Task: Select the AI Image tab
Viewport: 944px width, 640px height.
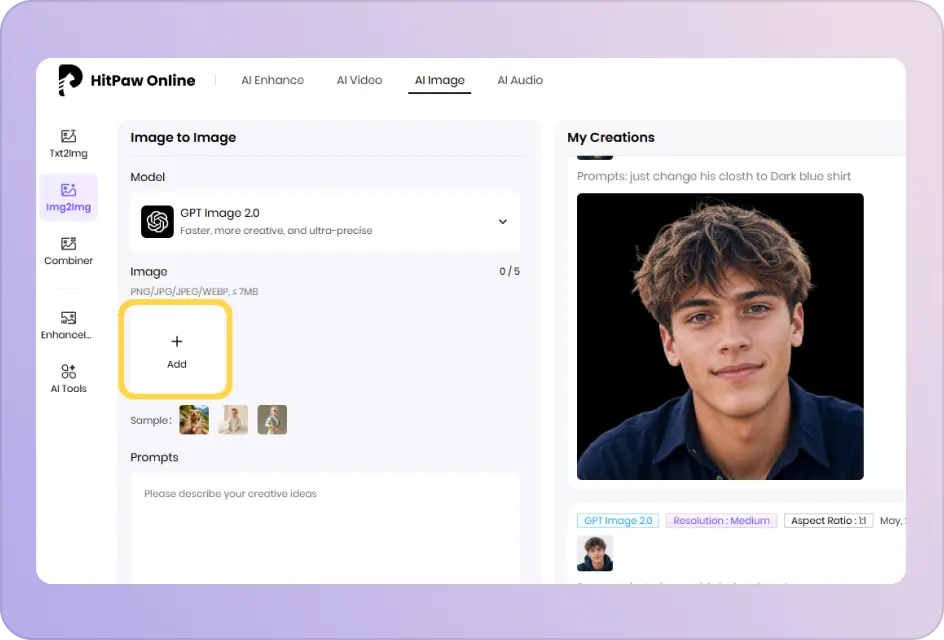Action: click(439, 80)
